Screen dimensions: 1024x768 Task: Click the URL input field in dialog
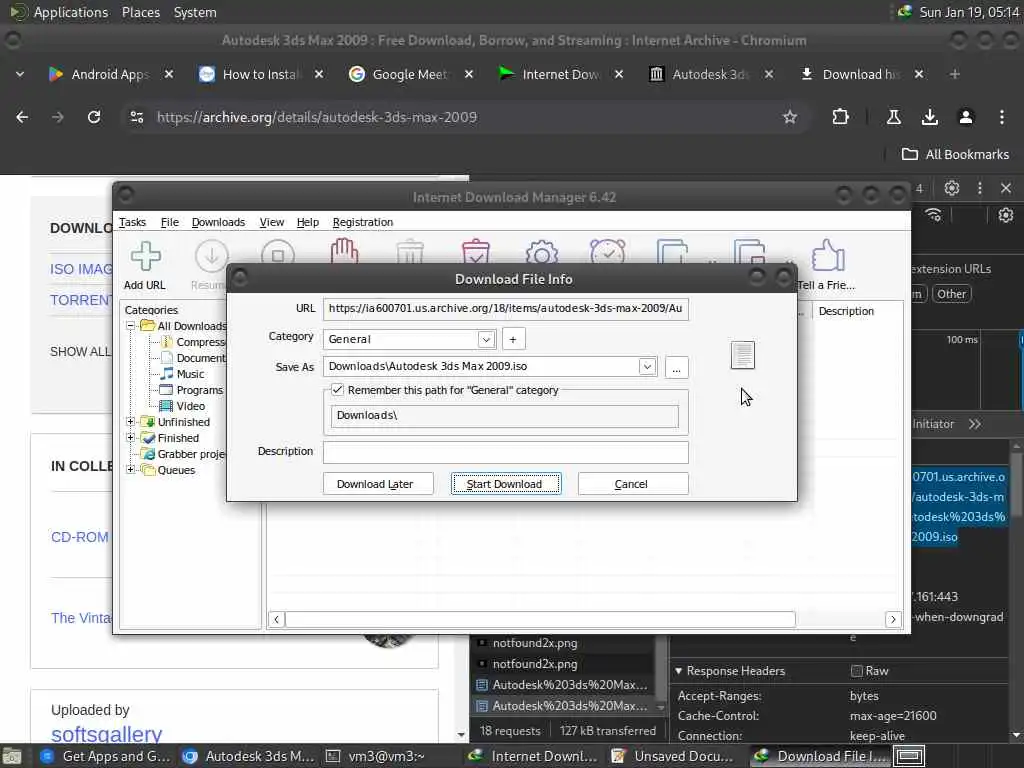505,309
